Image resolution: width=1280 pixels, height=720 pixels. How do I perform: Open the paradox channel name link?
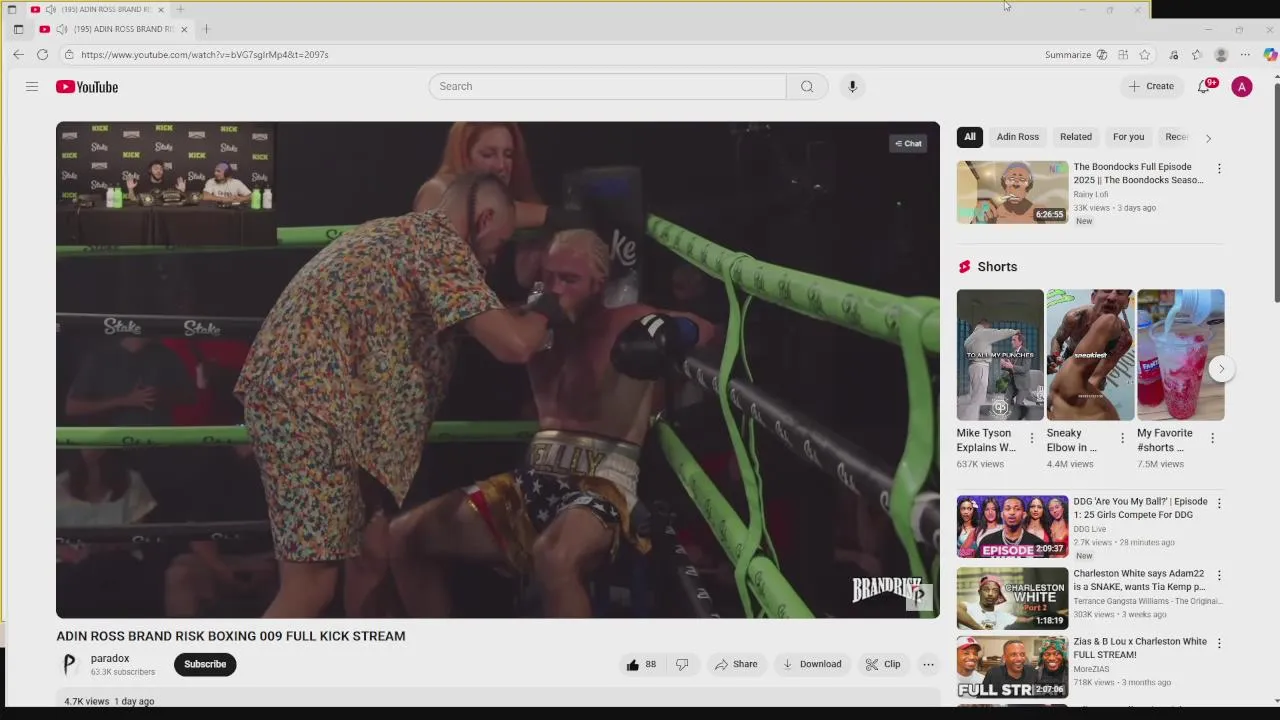pos(110,658)
